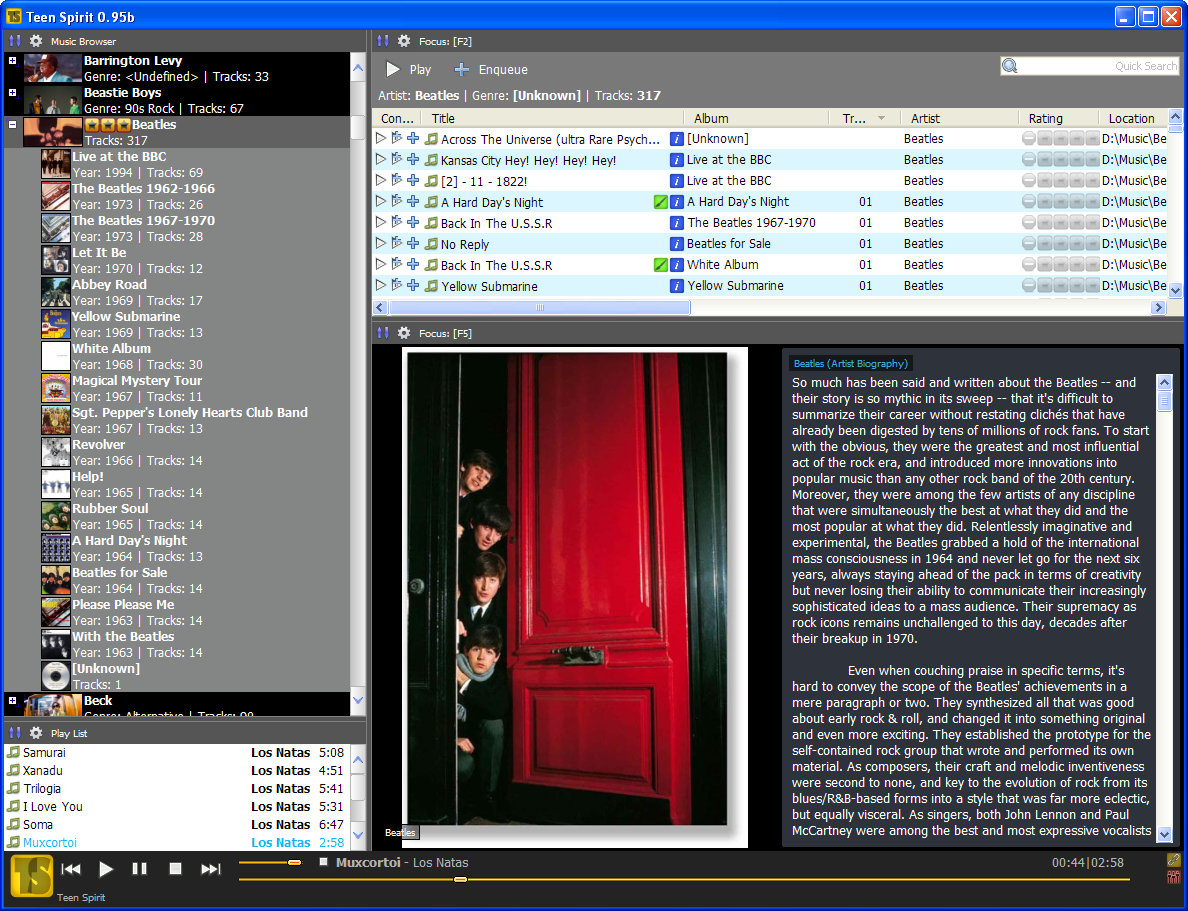Click the Location column header

pos(1133,118)
